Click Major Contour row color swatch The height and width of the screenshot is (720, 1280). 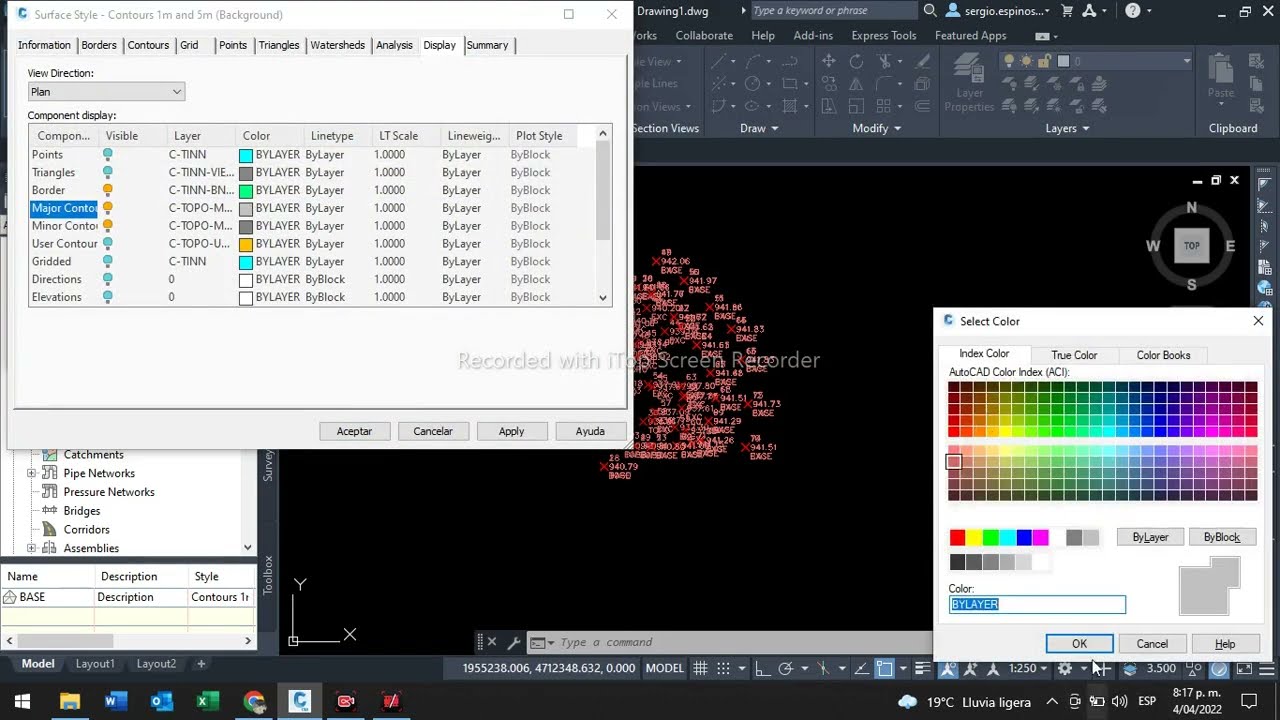coord(246,208)
